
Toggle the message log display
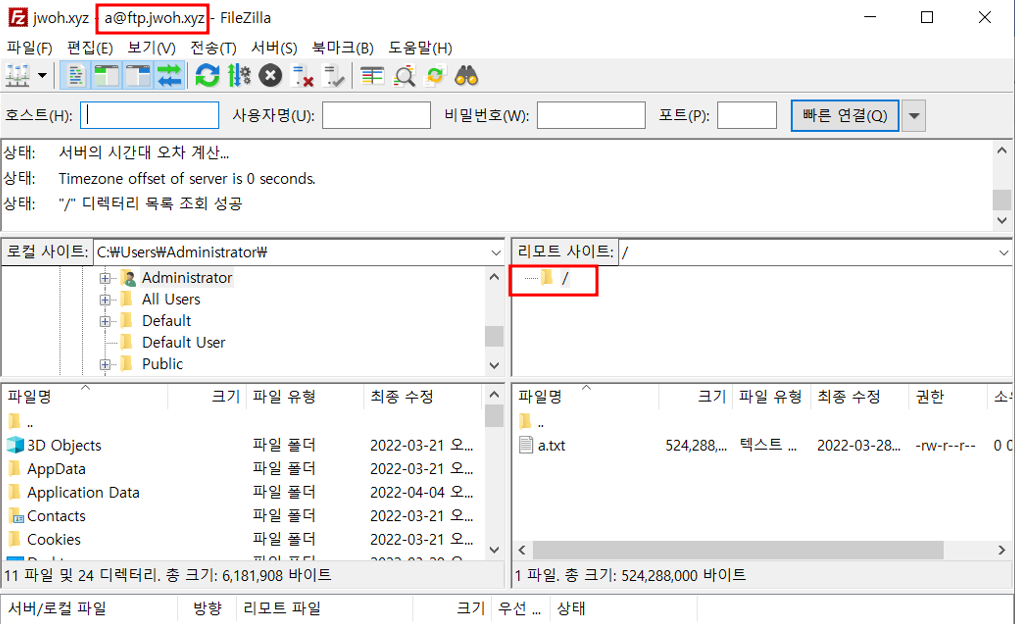coord(76,76)
